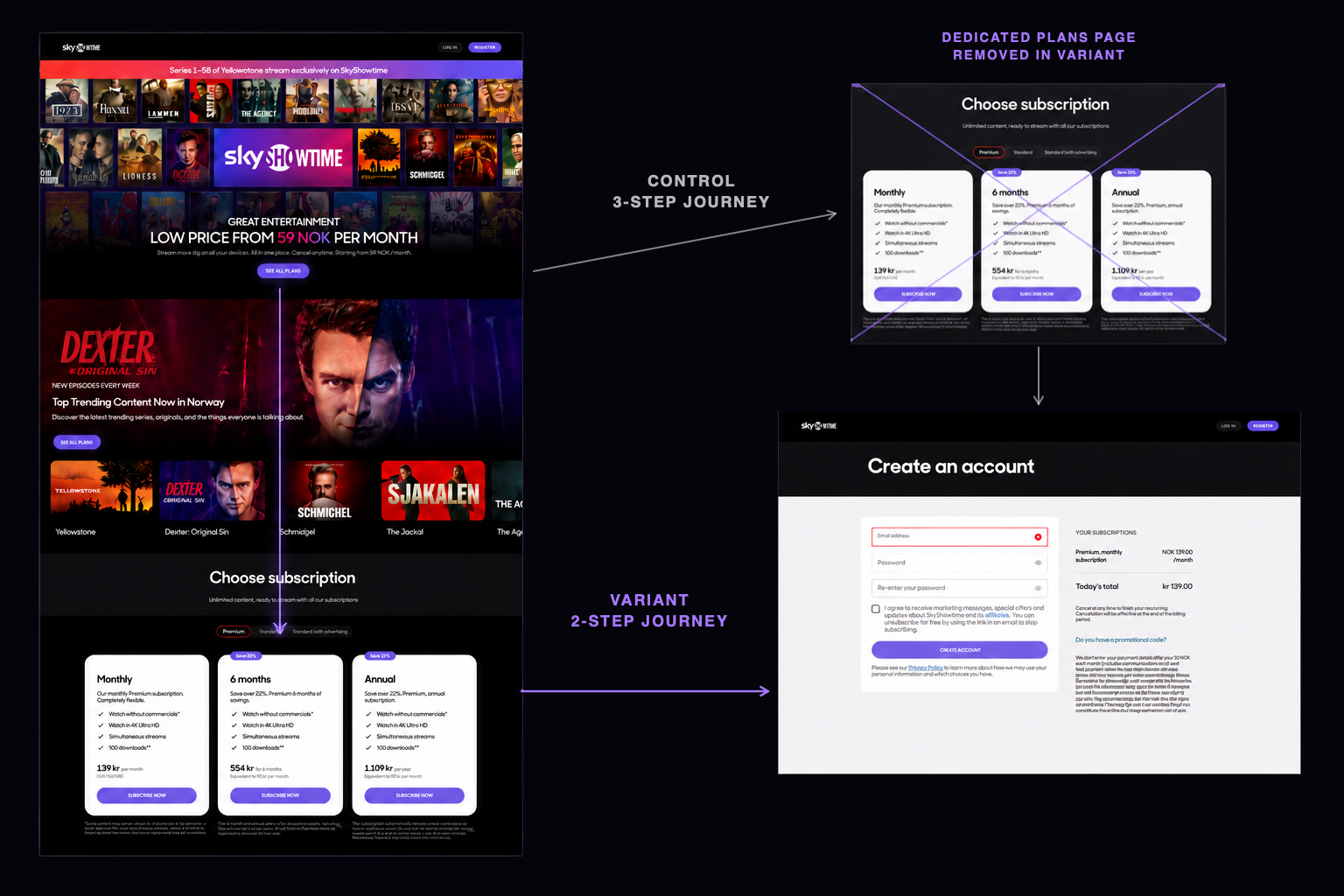
Task: Click the red error icon in Email field
Action: pyautogui.click(x=1038, y=536)
